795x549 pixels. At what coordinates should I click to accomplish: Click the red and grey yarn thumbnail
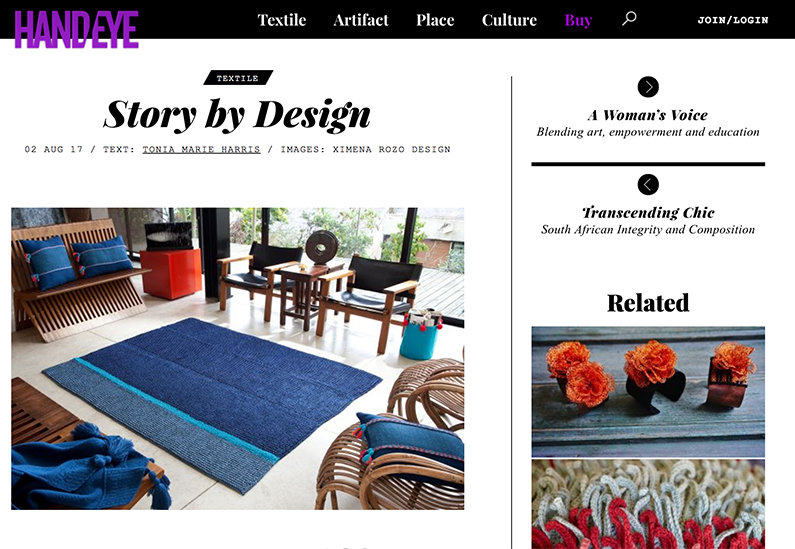tap(648, 504)
